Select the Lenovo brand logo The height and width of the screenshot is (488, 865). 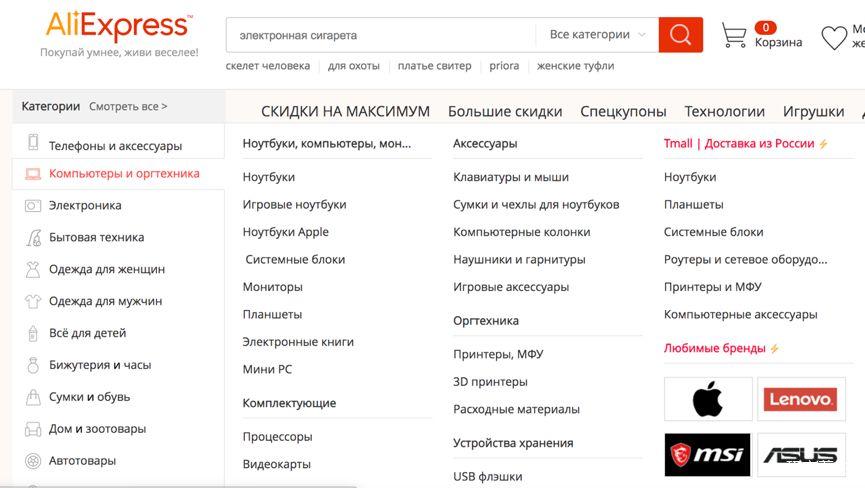click(801, 399)
